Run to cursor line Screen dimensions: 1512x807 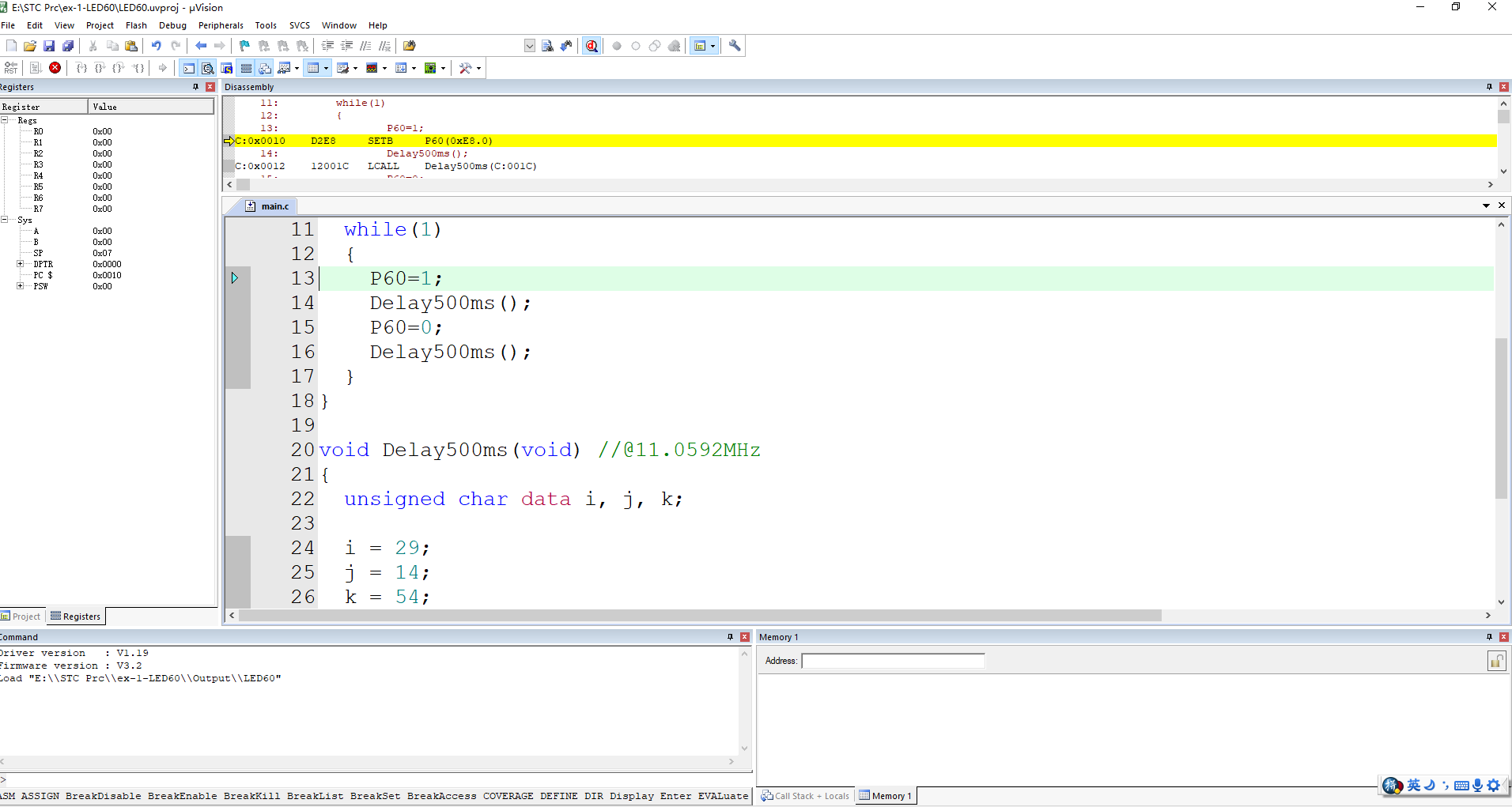(x=138, y=68)
